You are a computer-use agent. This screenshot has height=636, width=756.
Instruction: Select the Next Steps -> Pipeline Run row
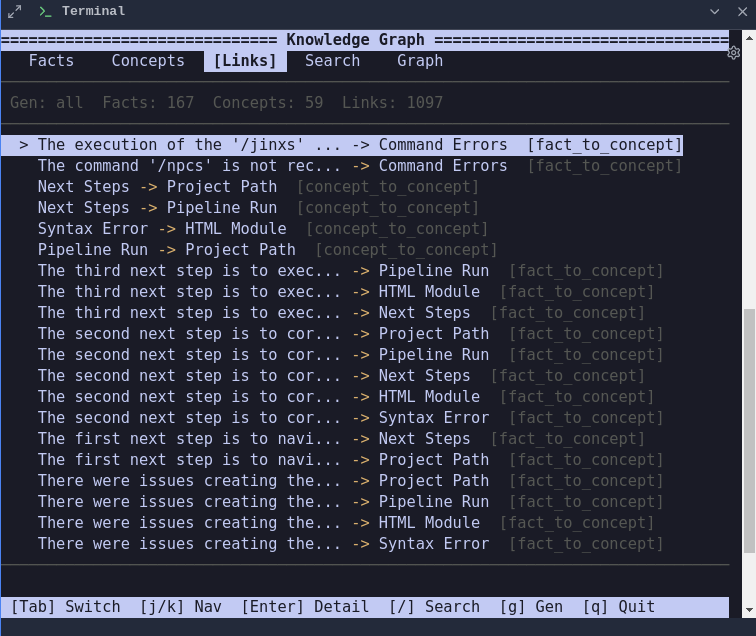tap(258, 208)
